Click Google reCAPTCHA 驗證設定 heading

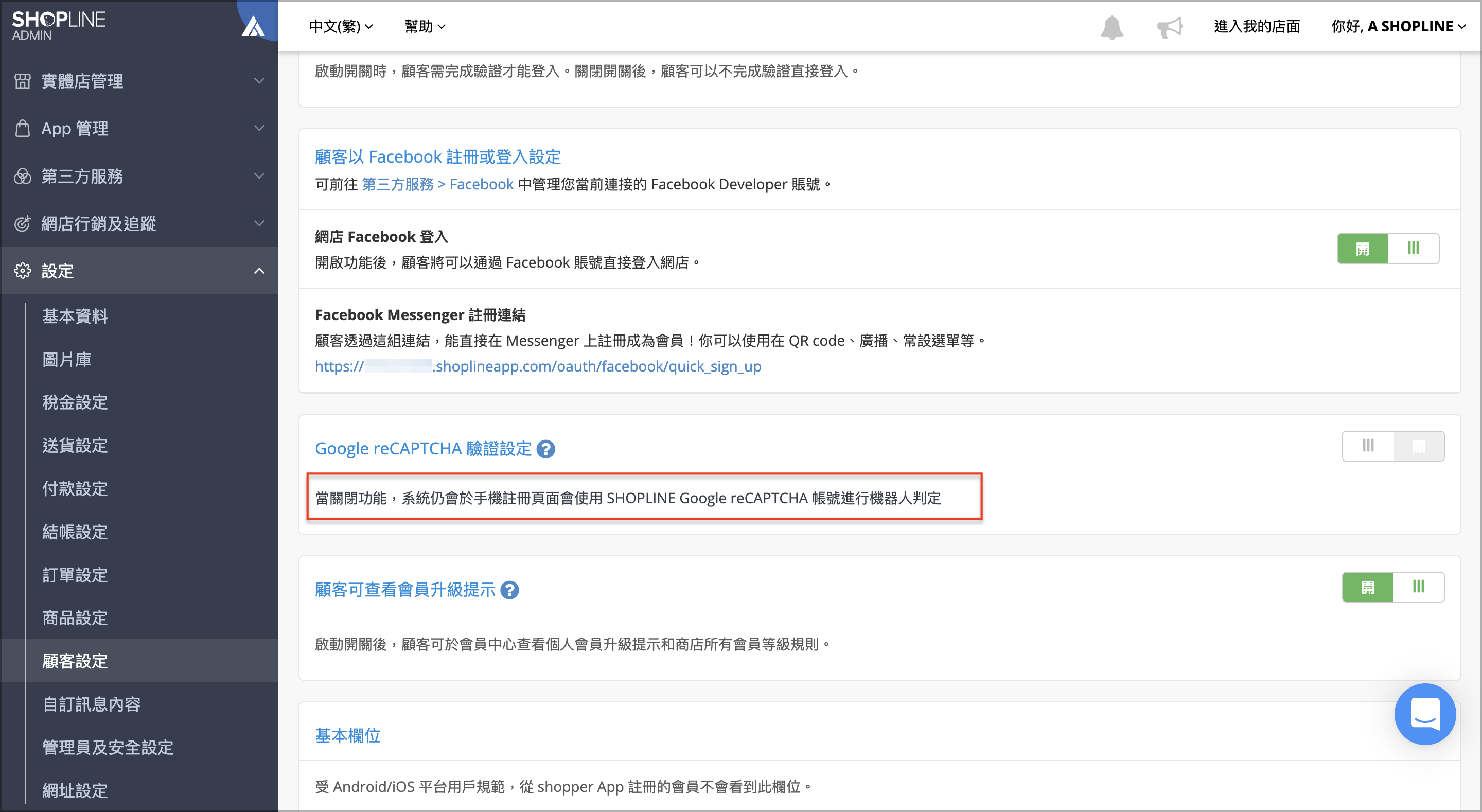click(423, 449)
